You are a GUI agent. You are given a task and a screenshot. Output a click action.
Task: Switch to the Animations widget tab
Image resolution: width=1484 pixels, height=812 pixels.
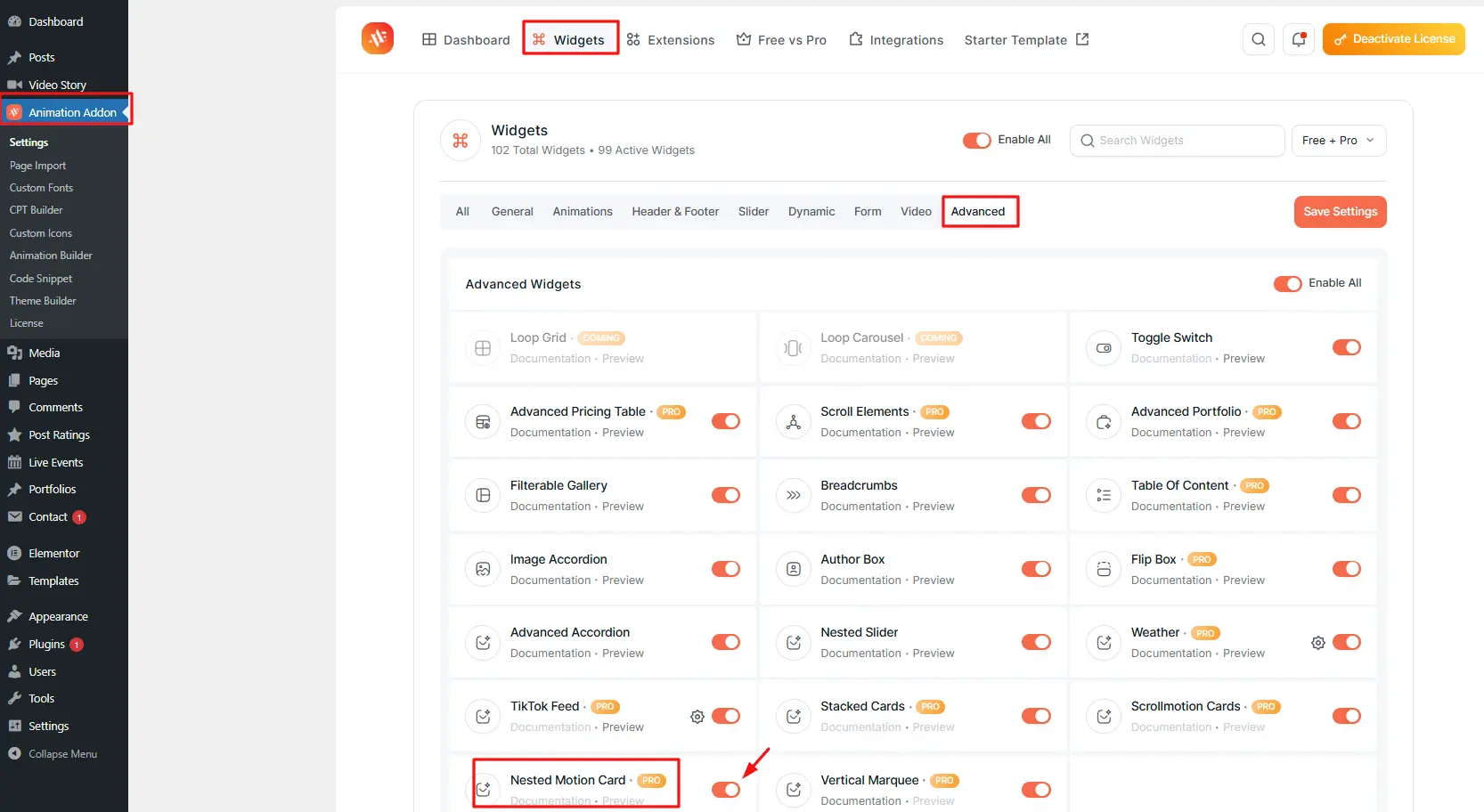582,212
